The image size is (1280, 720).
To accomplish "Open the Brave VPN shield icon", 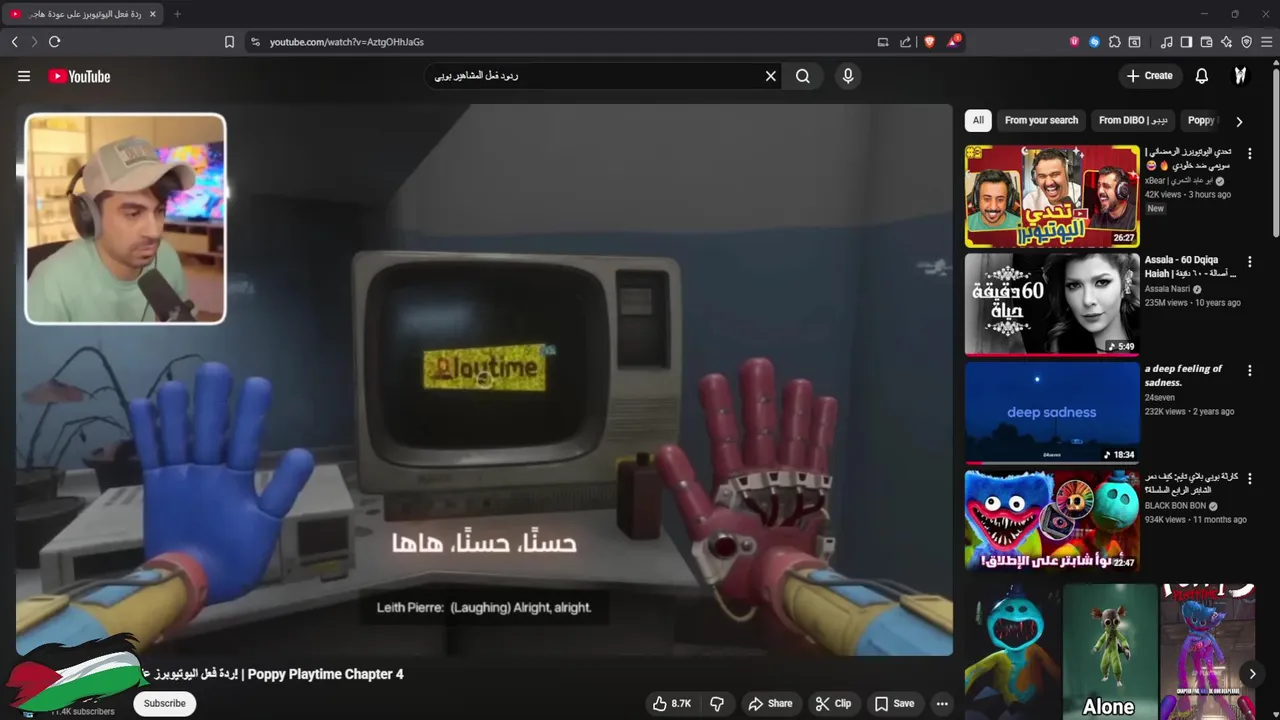I will click(x=1246, y=42).
